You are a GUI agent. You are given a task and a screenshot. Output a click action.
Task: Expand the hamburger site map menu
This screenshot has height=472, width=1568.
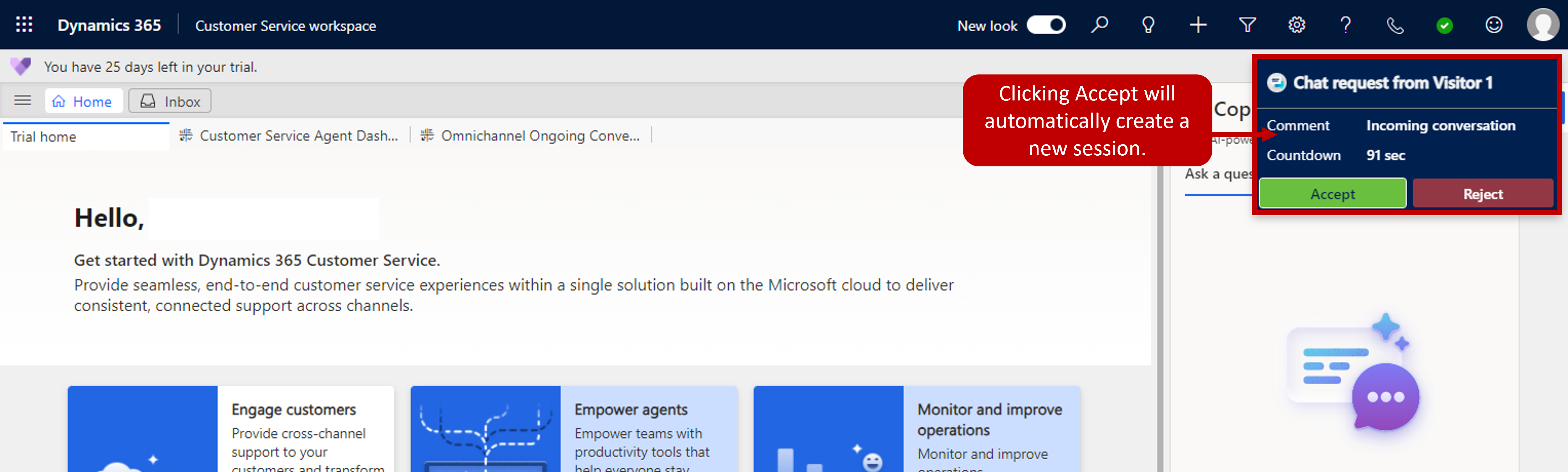click(22, 100)
